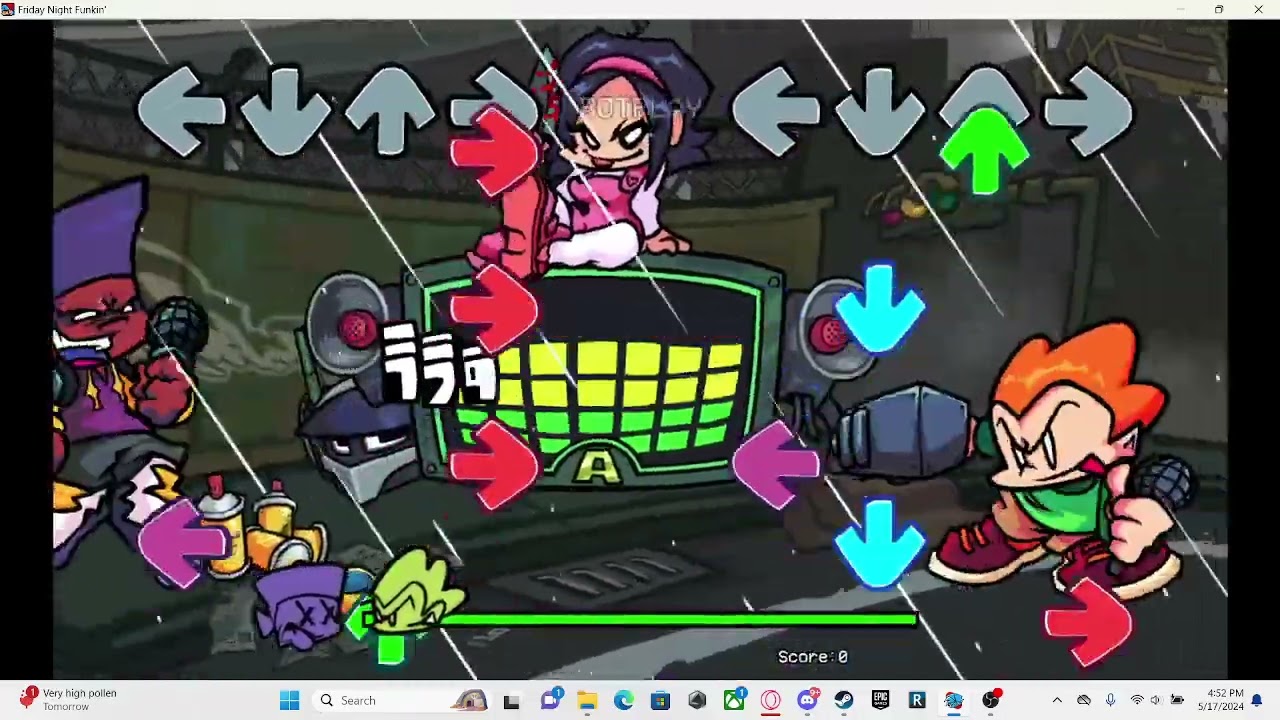Viewport: 1280px width, 720px height.
Task: Open Microsoft Store from taskbar
Action: 660,700
